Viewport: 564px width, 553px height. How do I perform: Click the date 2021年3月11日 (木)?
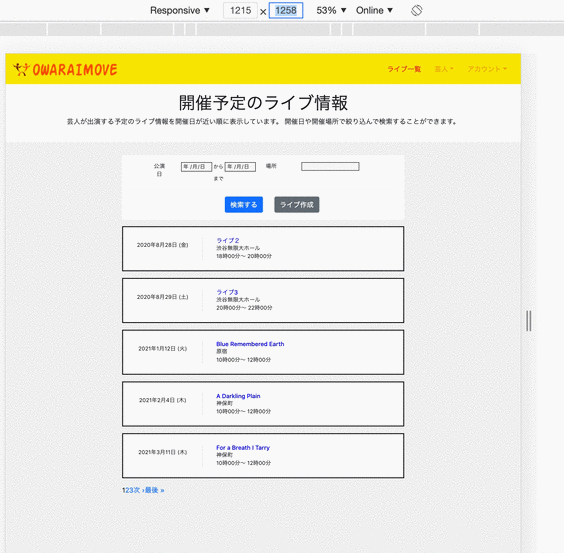(x=163, y=452)
